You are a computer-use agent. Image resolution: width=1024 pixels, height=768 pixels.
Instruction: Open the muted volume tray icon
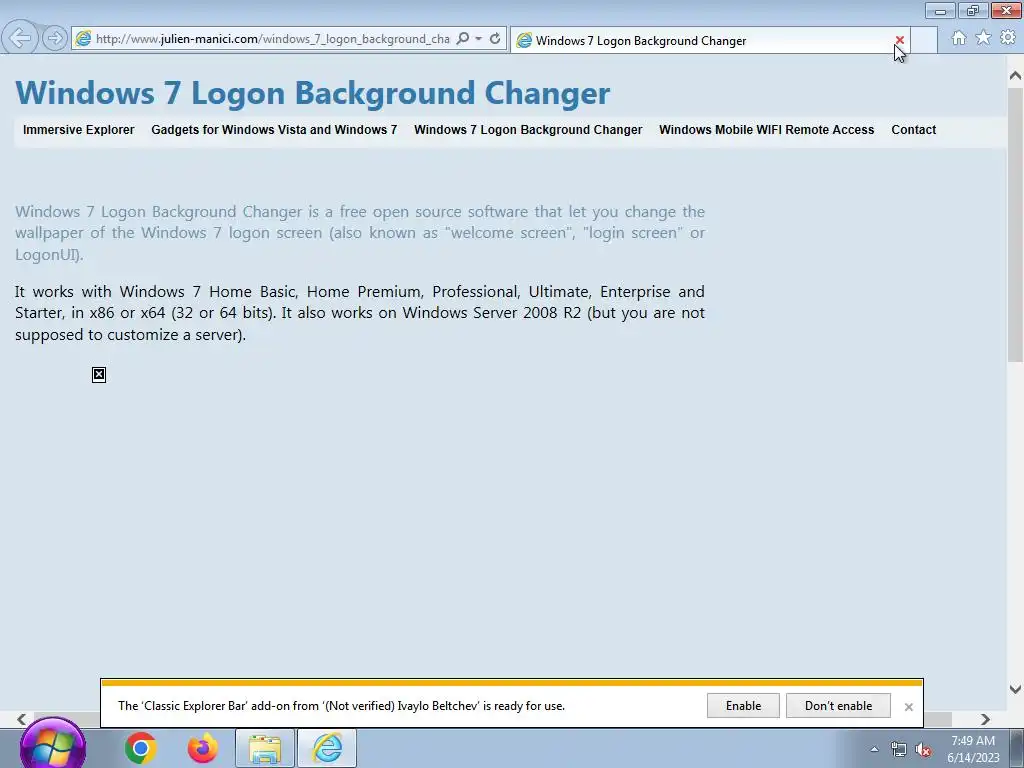[x=923, y=750]
